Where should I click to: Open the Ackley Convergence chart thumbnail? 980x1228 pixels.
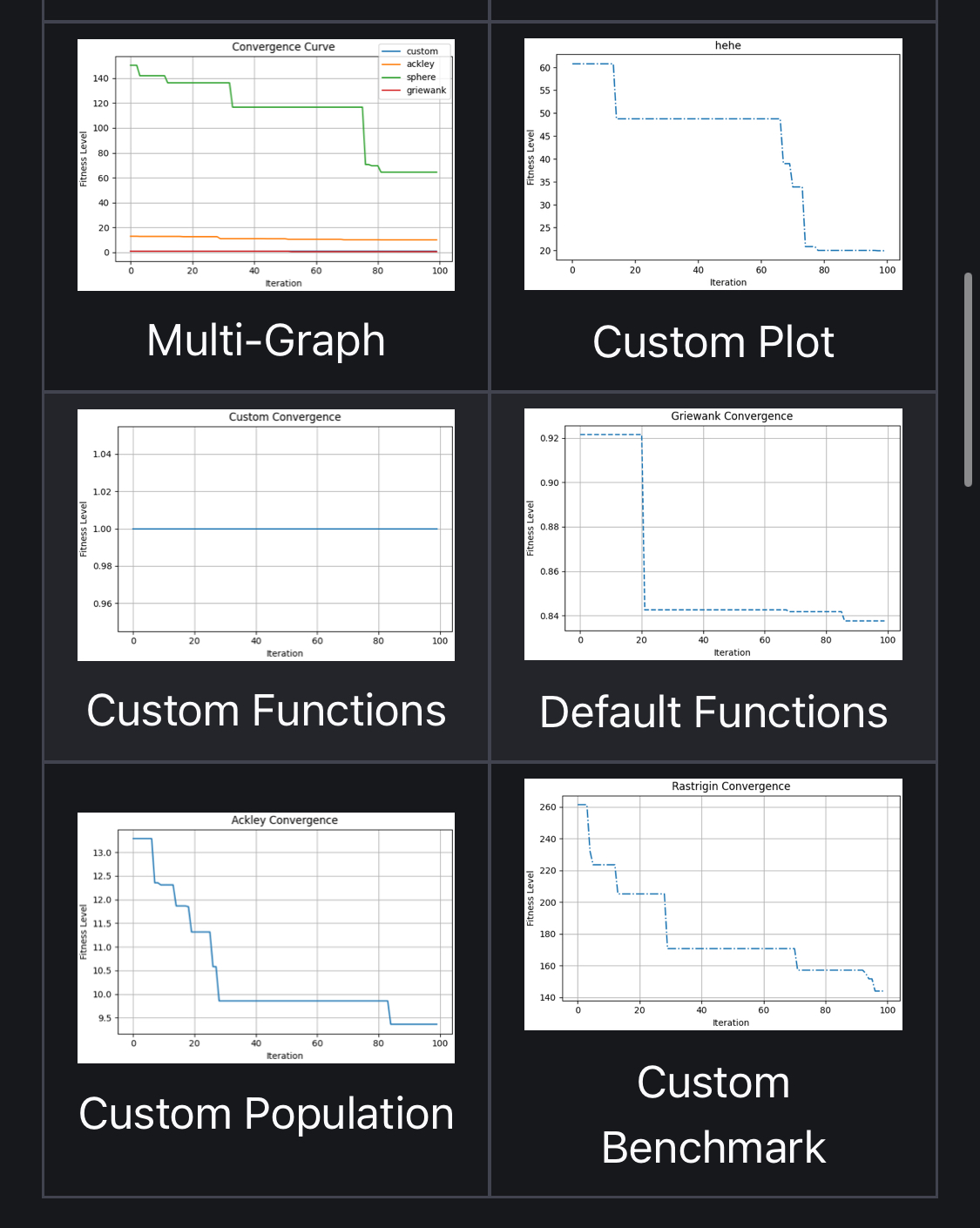266,938
